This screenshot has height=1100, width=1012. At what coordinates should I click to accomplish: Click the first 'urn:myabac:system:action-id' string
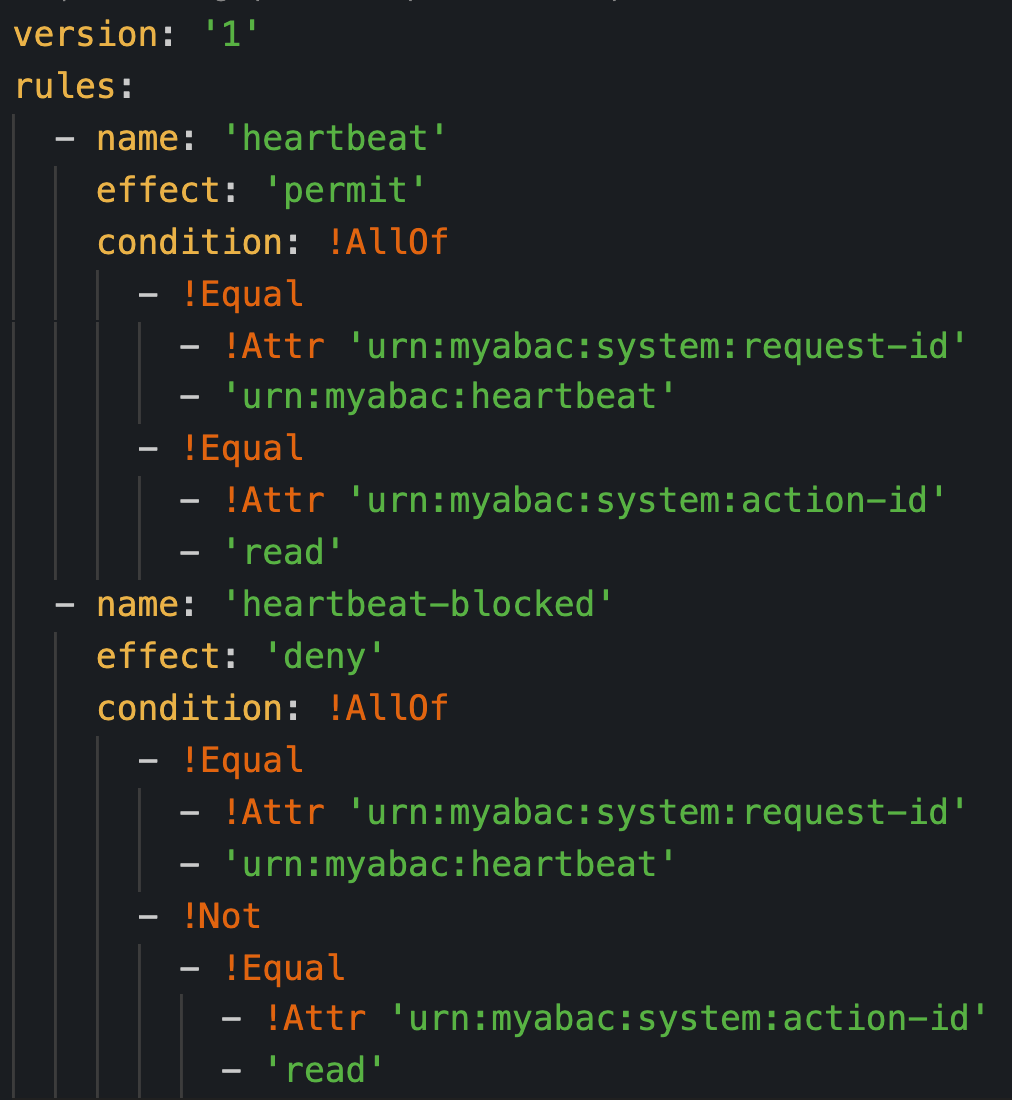(x=647, y=500)
